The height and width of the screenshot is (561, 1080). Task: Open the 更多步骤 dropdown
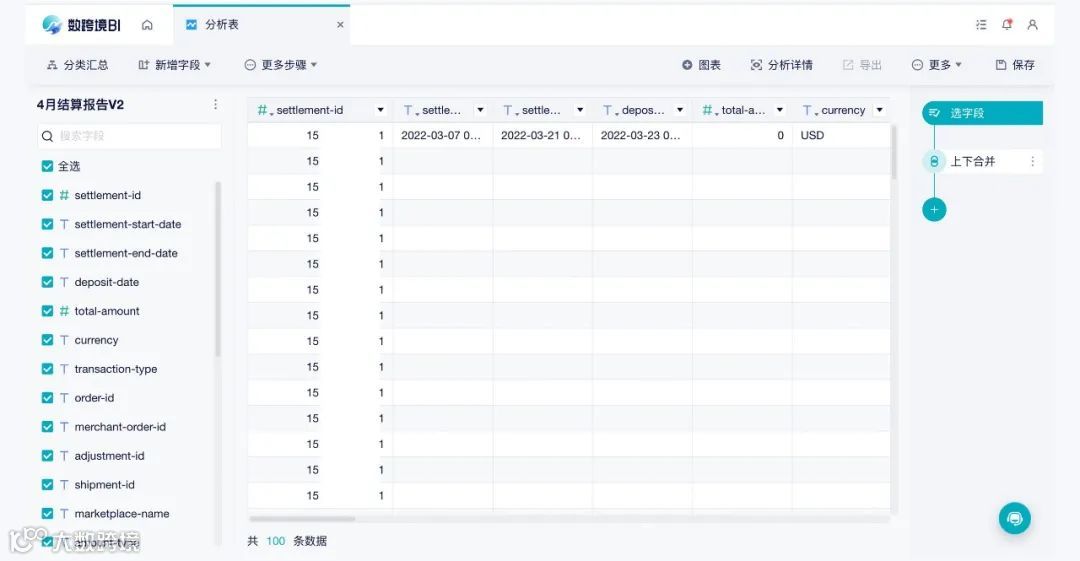click(280, 65)
